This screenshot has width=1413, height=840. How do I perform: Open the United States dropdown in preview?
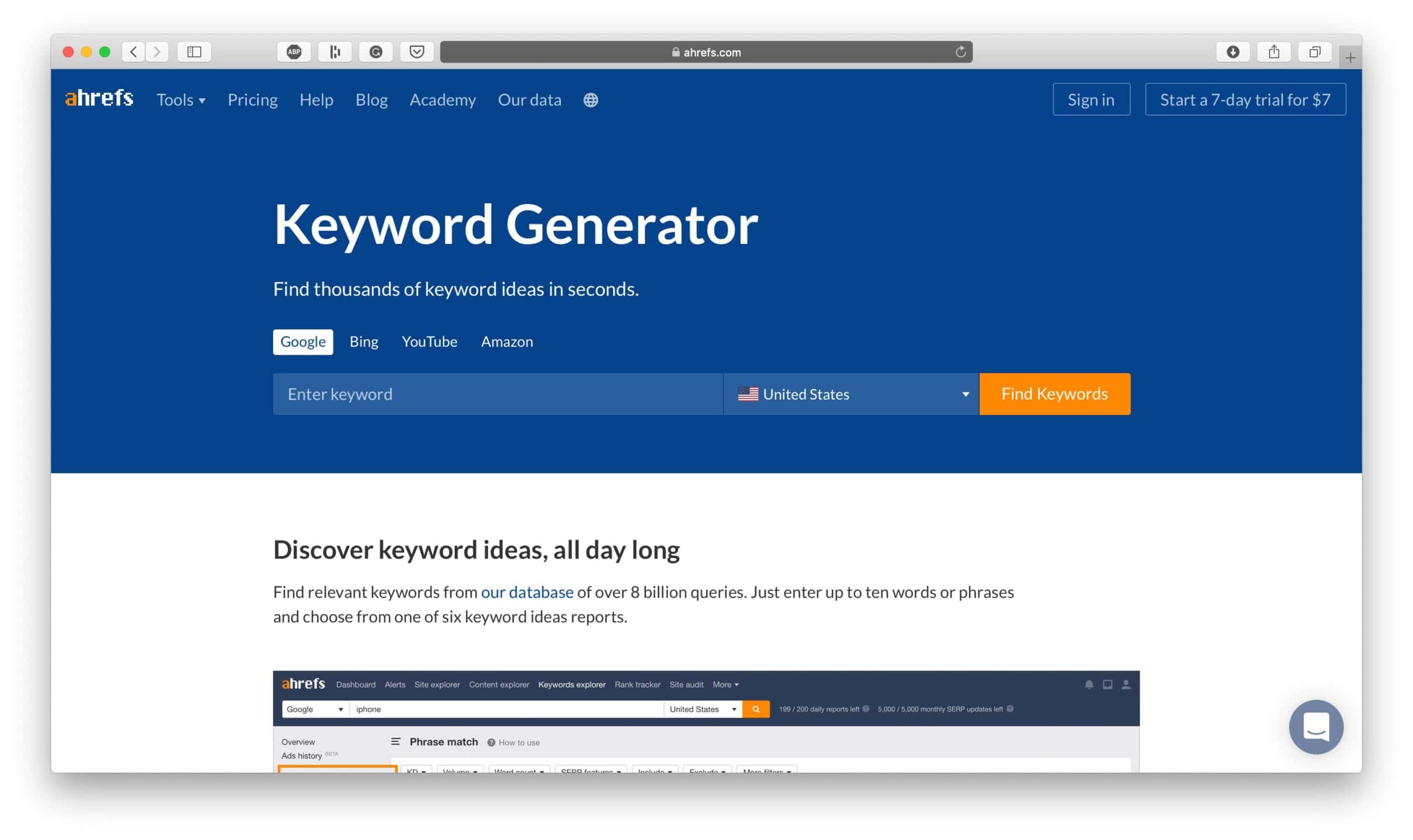coord(703,709)
